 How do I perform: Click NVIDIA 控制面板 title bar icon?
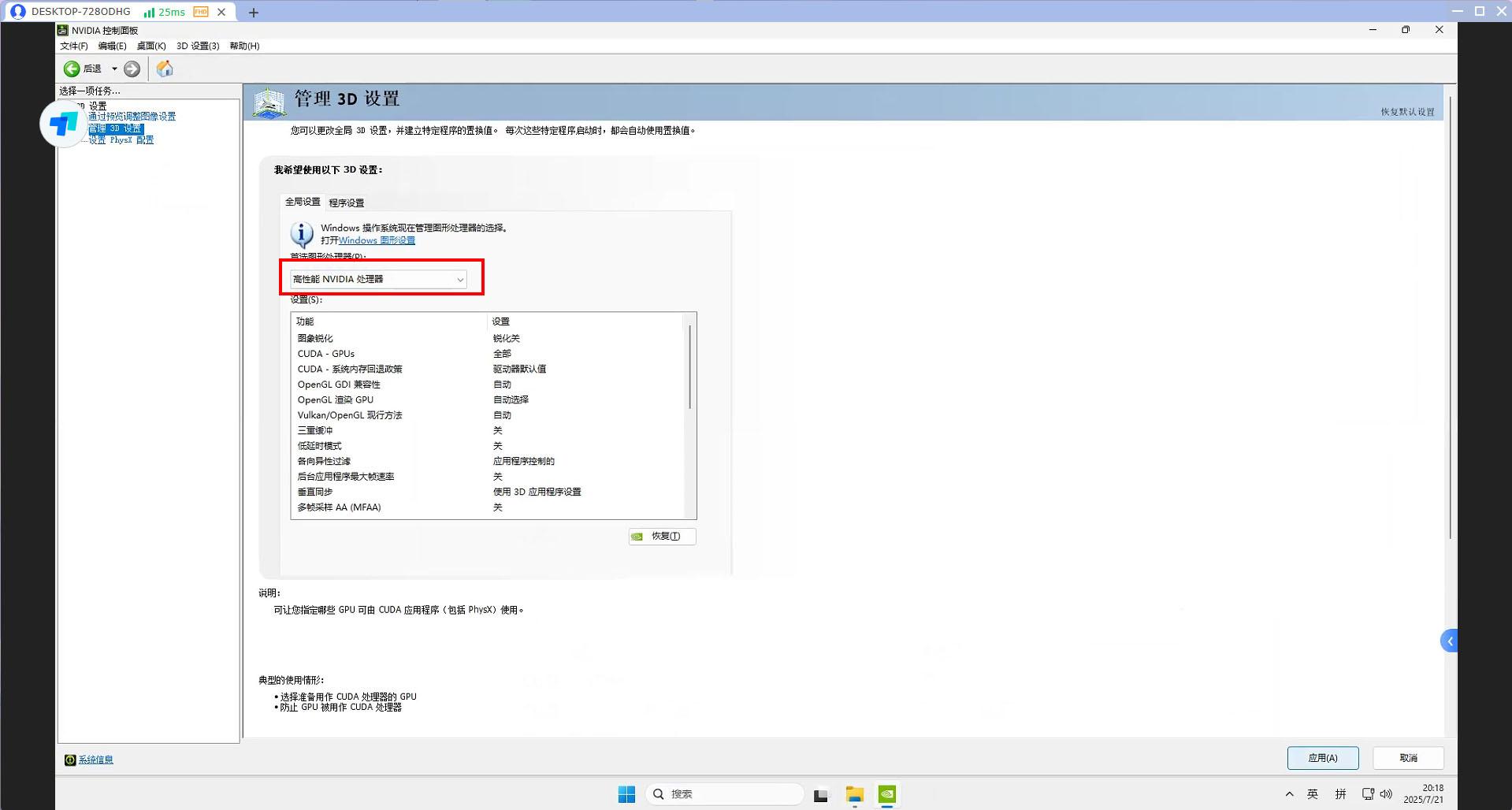pyautogui.click(x=62, y=30)
